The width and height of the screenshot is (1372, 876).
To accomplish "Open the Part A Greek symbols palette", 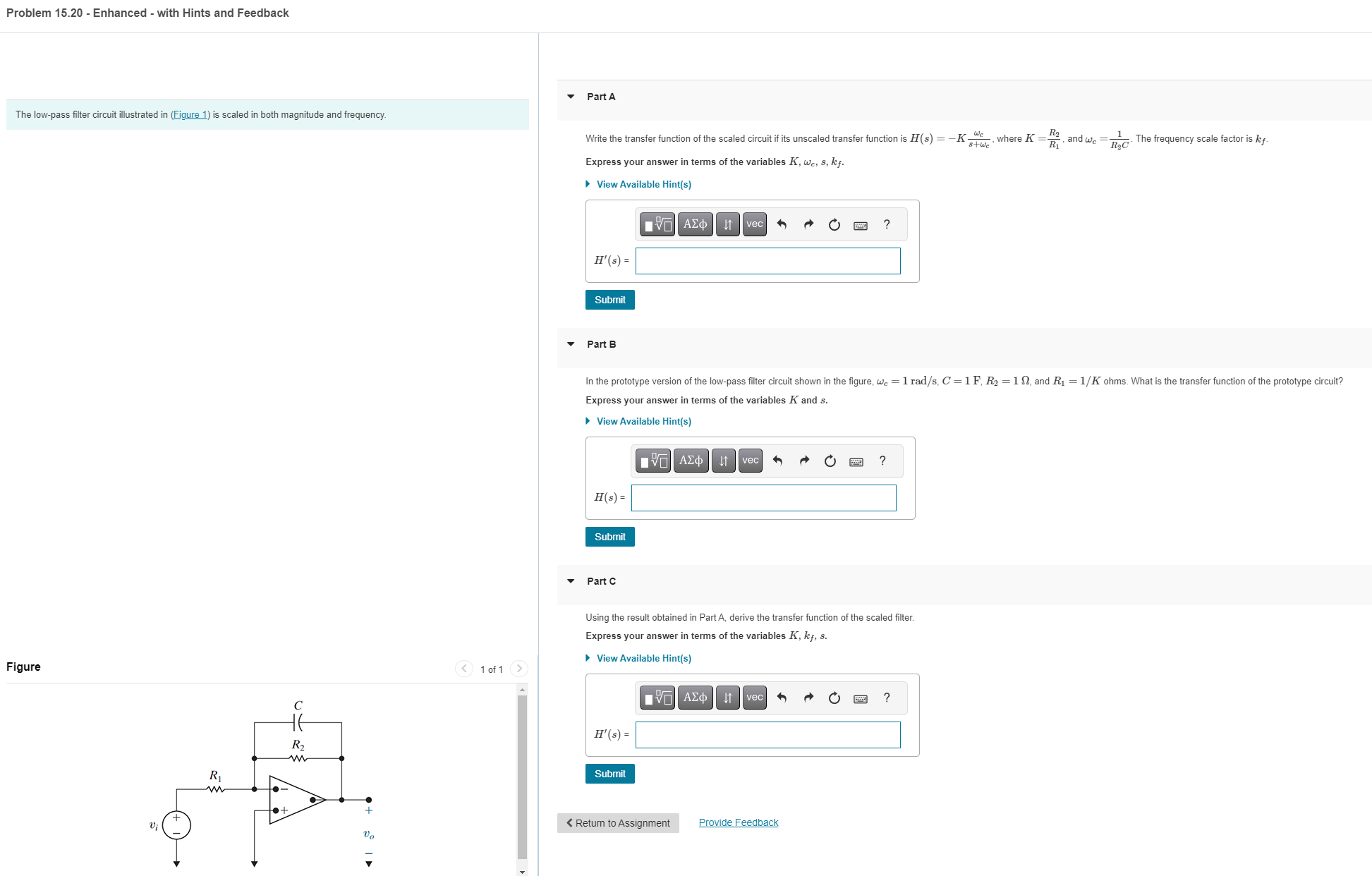I will [x=695, y=224].
